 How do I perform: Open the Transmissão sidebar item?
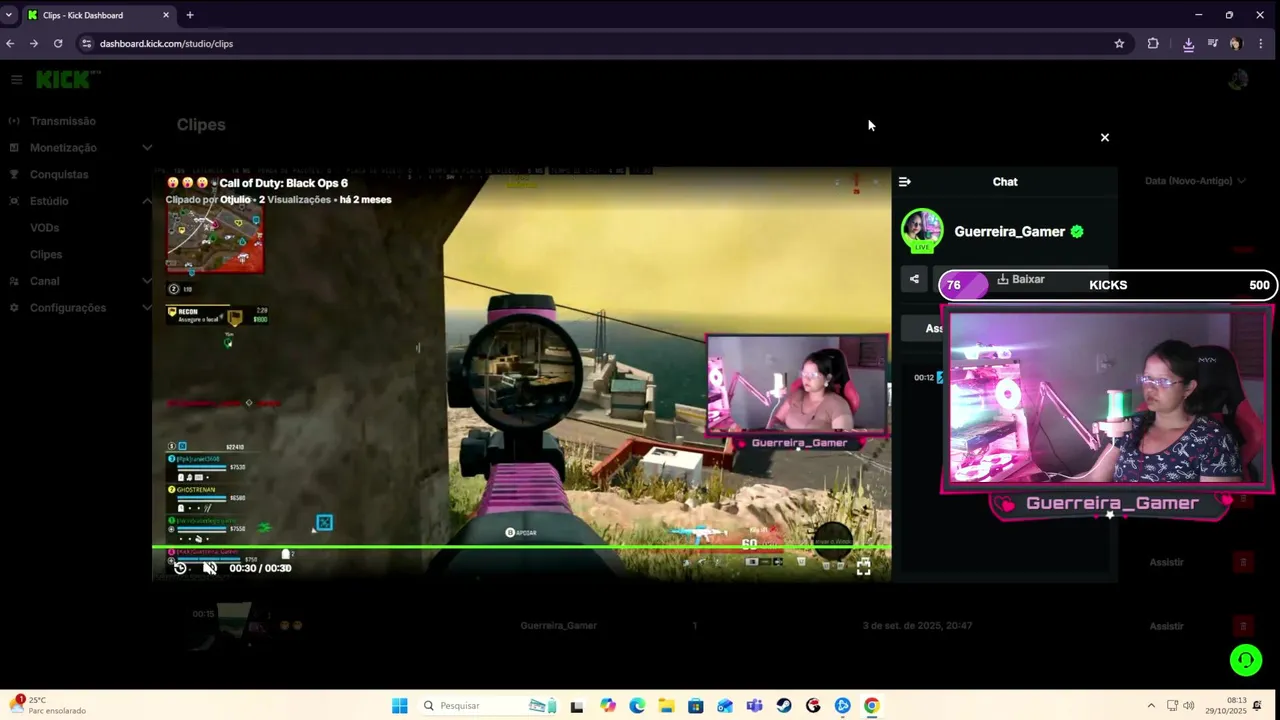coord(63,121)
